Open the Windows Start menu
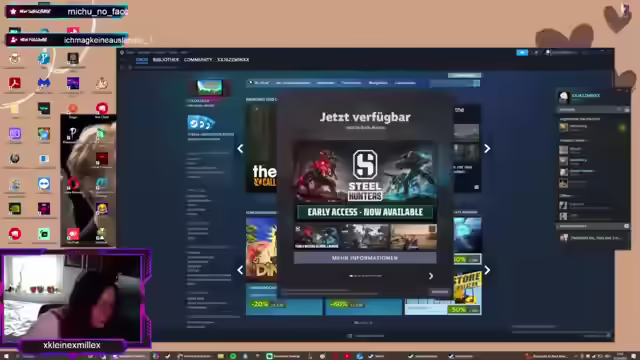Screen dimensions: 640x360 pos(6,356)
